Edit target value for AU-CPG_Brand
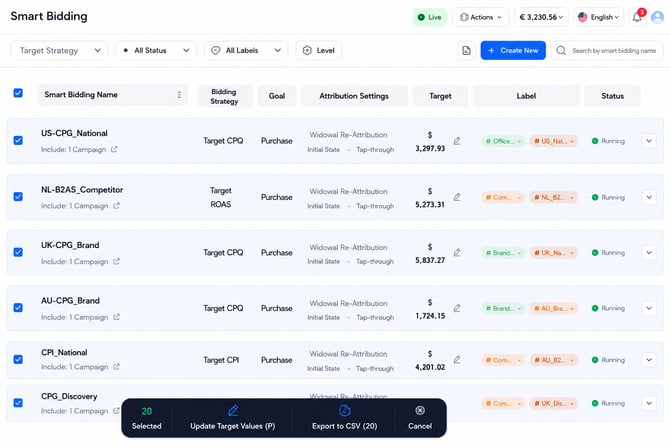The image size is (670, 448). click(x=457, y=308)
